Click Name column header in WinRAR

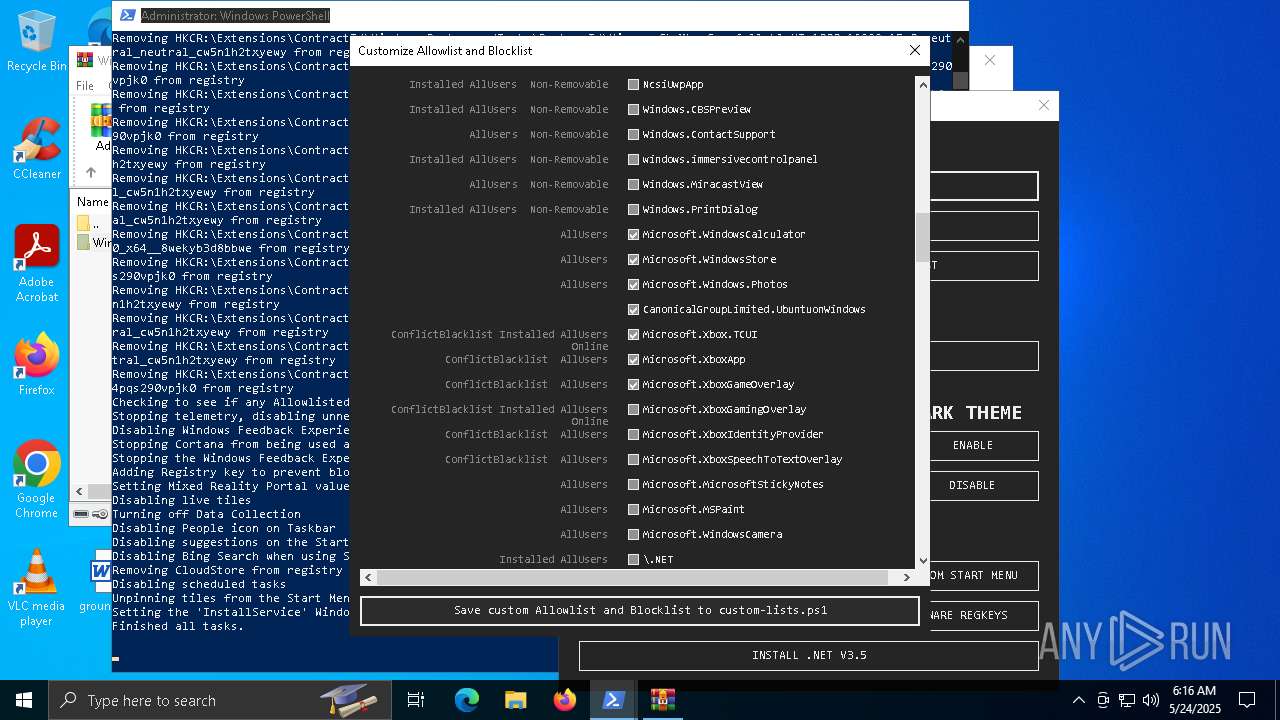92,201
